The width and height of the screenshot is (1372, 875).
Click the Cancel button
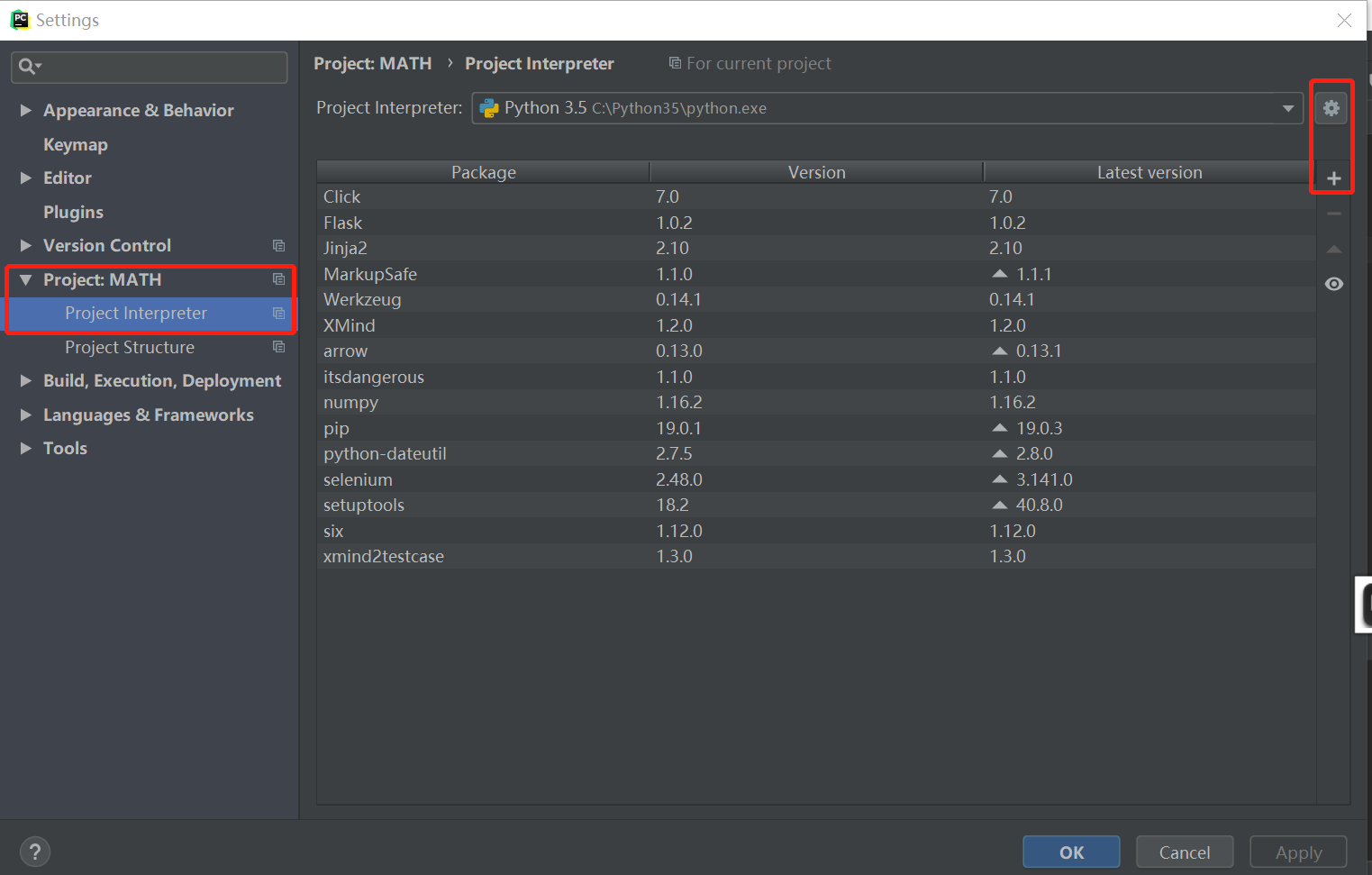click(1185, 852)
